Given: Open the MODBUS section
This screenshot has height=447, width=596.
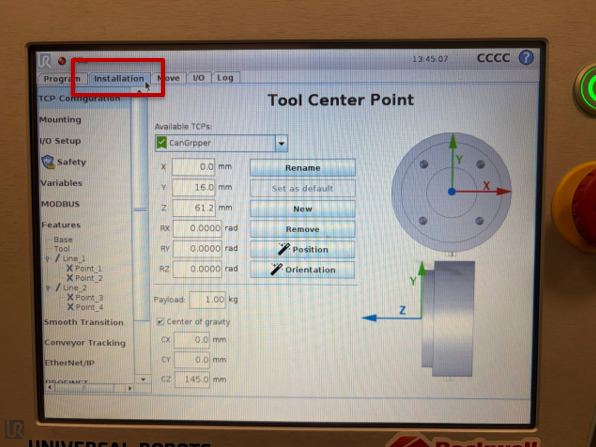Looking at the screenshot, I should click(60, 204).
